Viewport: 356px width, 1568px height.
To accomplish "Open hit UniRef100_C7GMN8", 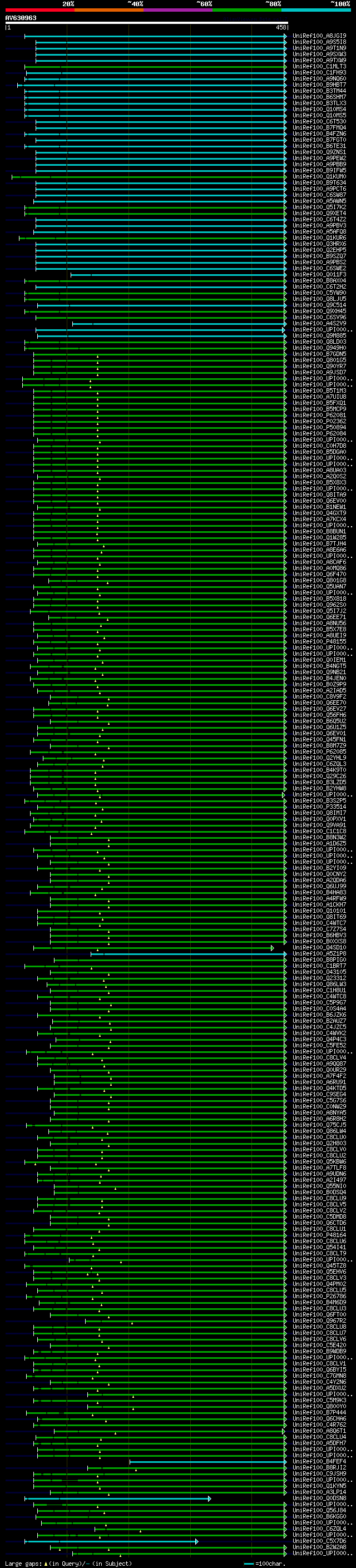I will click(319, 1376).
